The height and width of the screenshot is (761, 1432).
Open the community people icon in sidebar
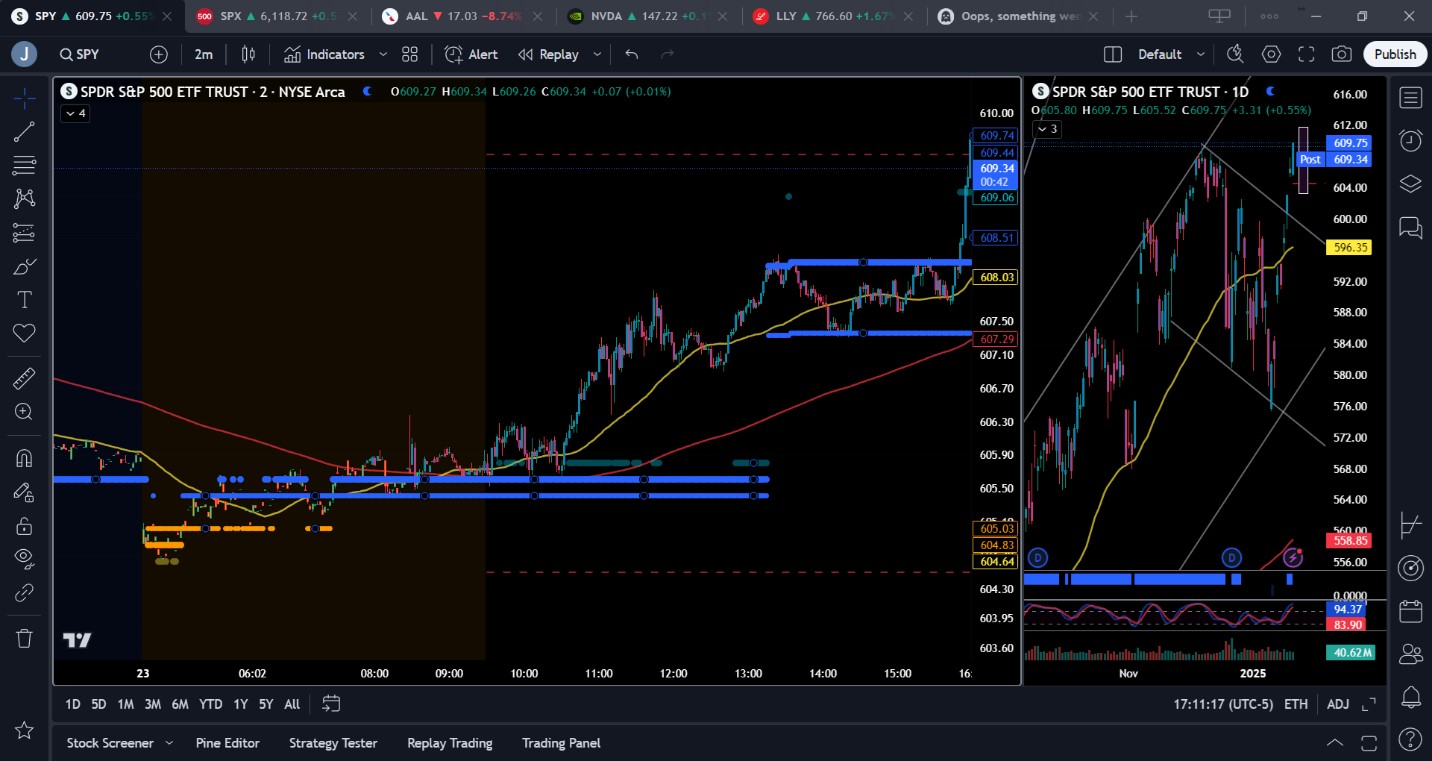click(1411, 654)
